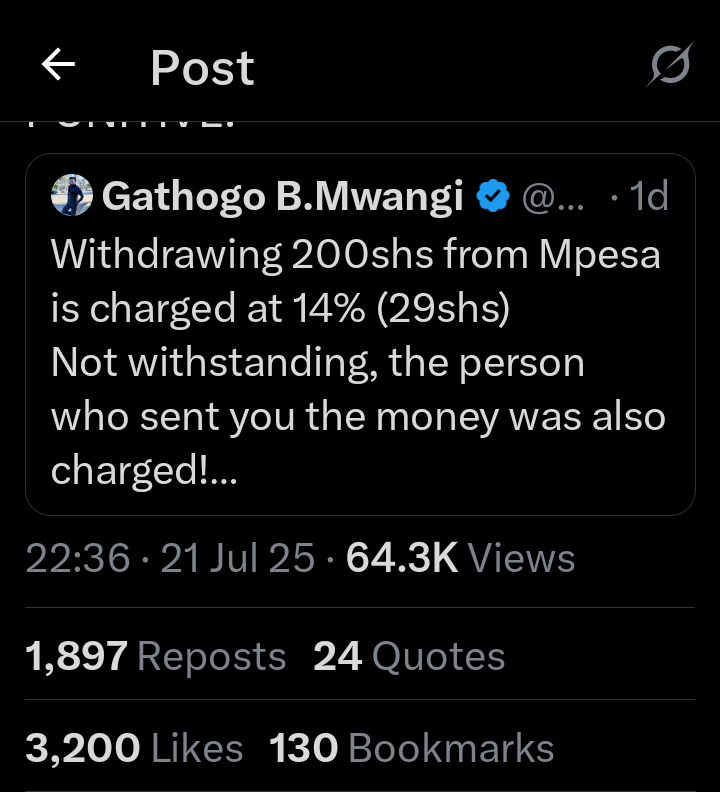Screen dimensions: 720x792
Task: Tap the "is charged at 14% (29shs)" line
Action: tap(280, 308)
